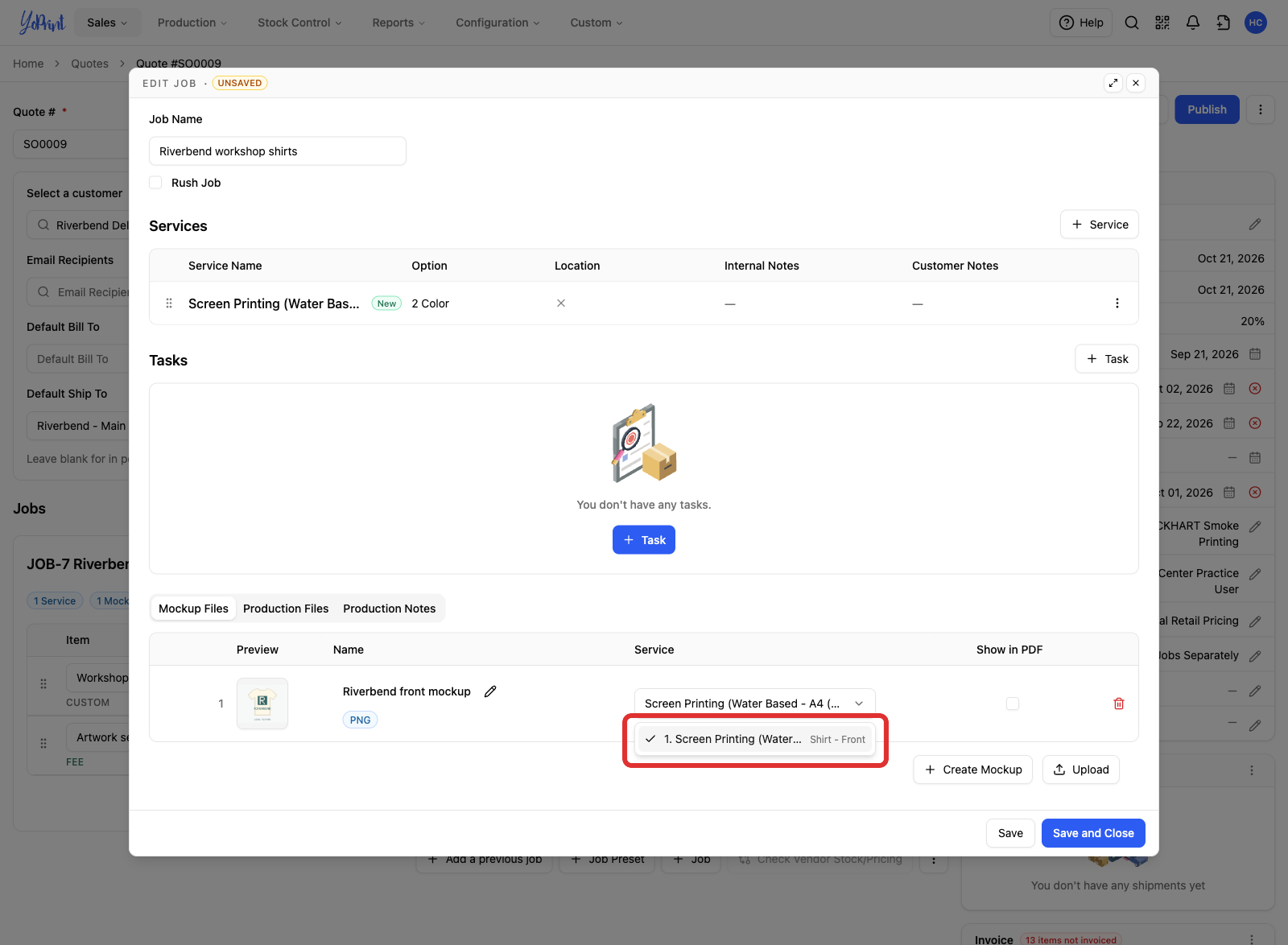Add a service with the Service button
The image size is (1288, 945).
click(1099, 225)
